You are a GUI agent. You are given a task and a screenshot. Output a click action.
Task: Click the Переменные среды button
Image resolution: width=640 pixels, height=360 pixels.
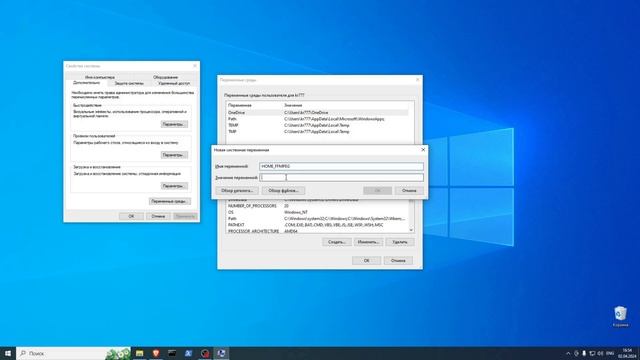(169, 202)
